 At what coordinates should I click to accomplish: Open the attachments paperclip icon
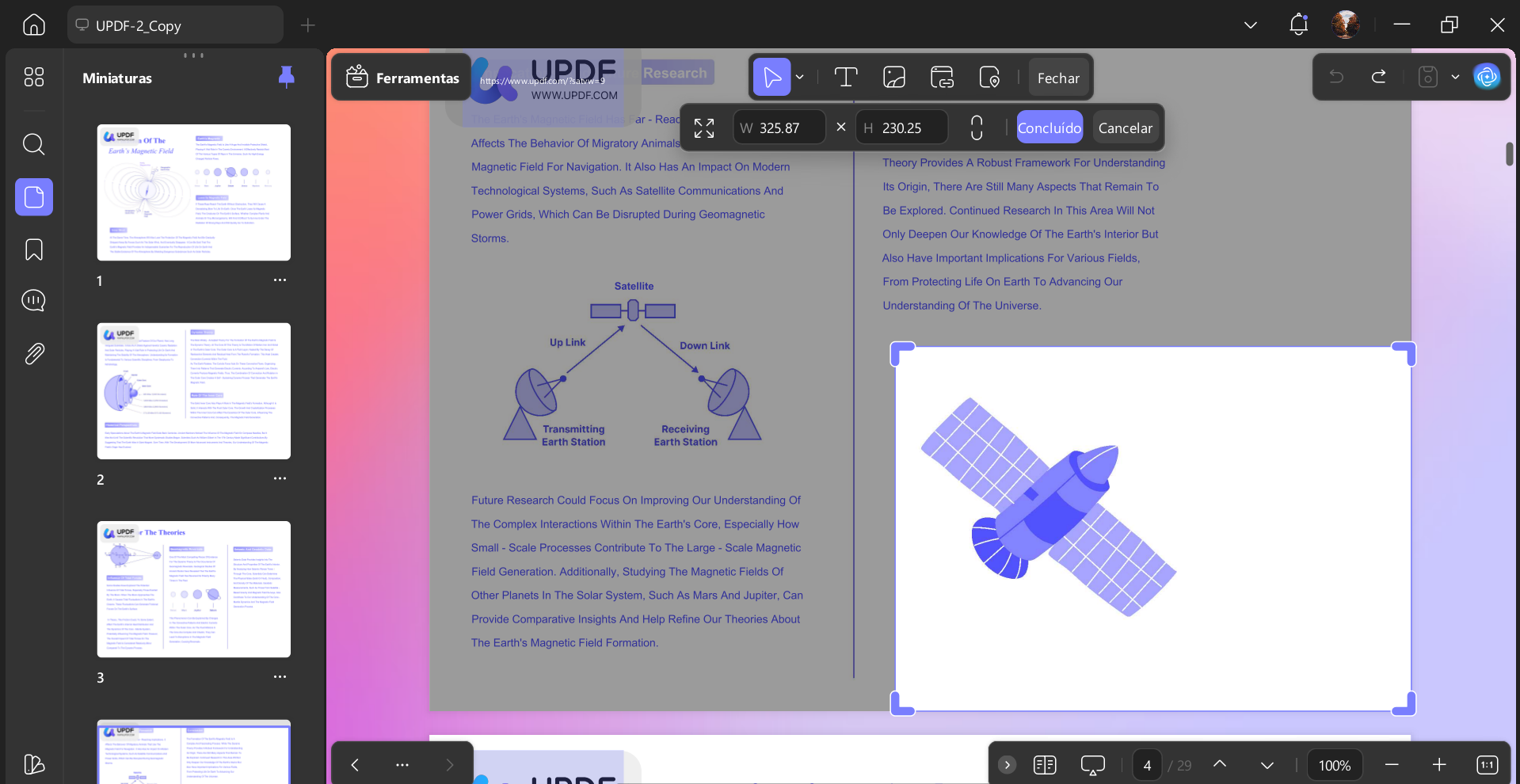pyautogui.click(x=34, y=353)
